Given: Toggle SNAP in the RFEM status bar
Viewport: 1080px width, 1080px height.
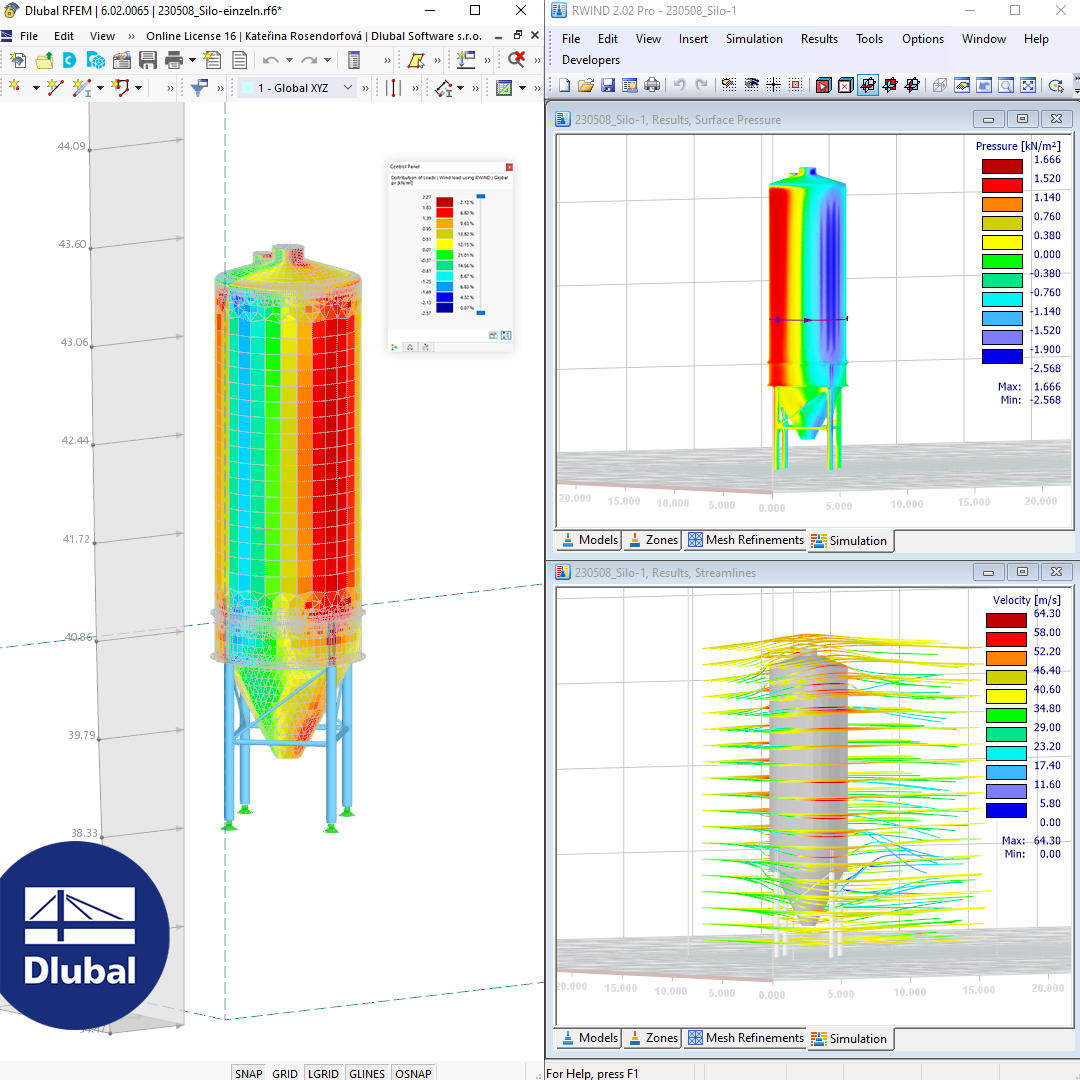Looking at the screenshot, I should [249, 1073].
